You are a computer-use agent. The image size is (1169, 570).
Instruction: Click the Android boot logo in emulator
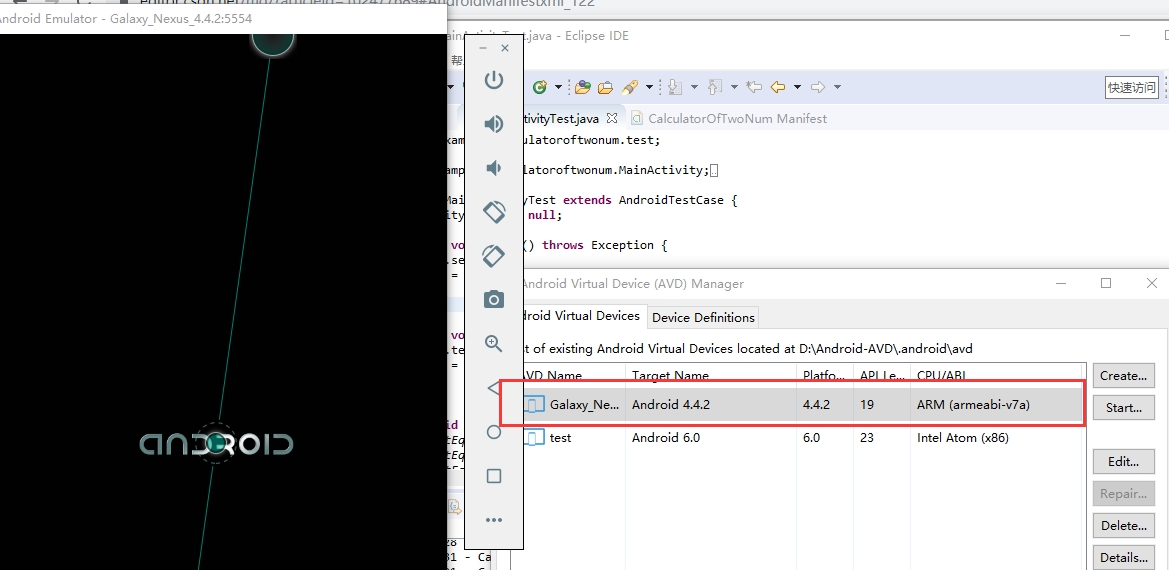point(216,444)
